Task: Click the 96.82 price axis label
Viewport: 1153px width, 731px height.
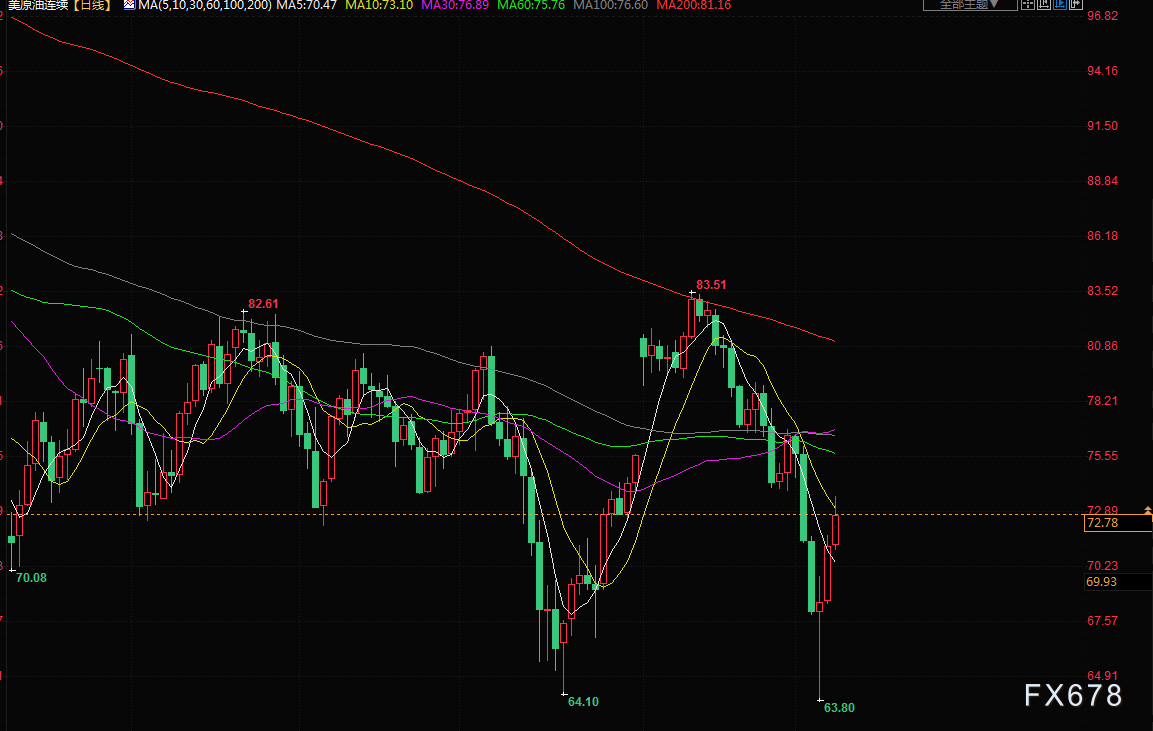Action: point(1102,15)
